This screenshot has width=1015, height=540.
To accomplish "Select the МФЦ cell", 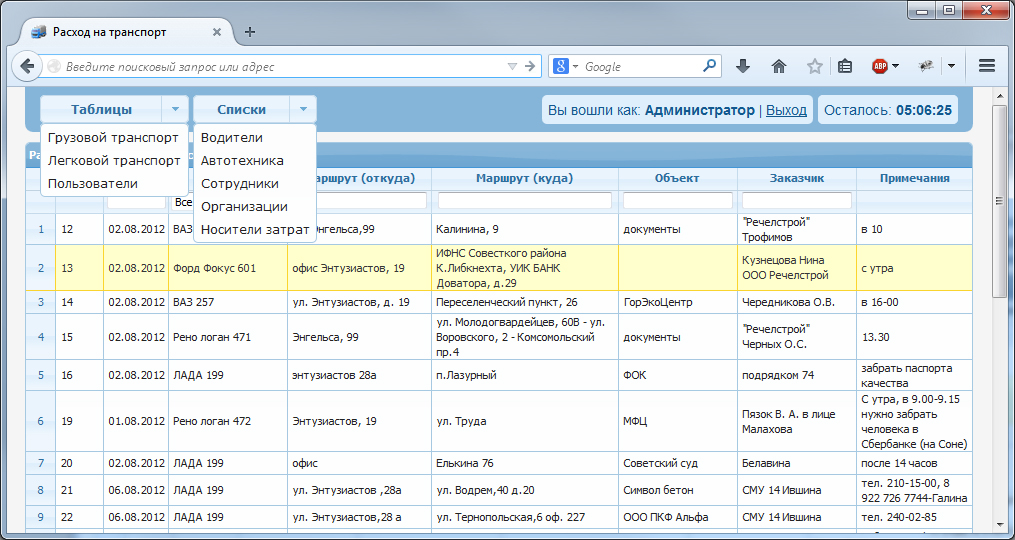I will pyautogui.click(x=678, y=422).
